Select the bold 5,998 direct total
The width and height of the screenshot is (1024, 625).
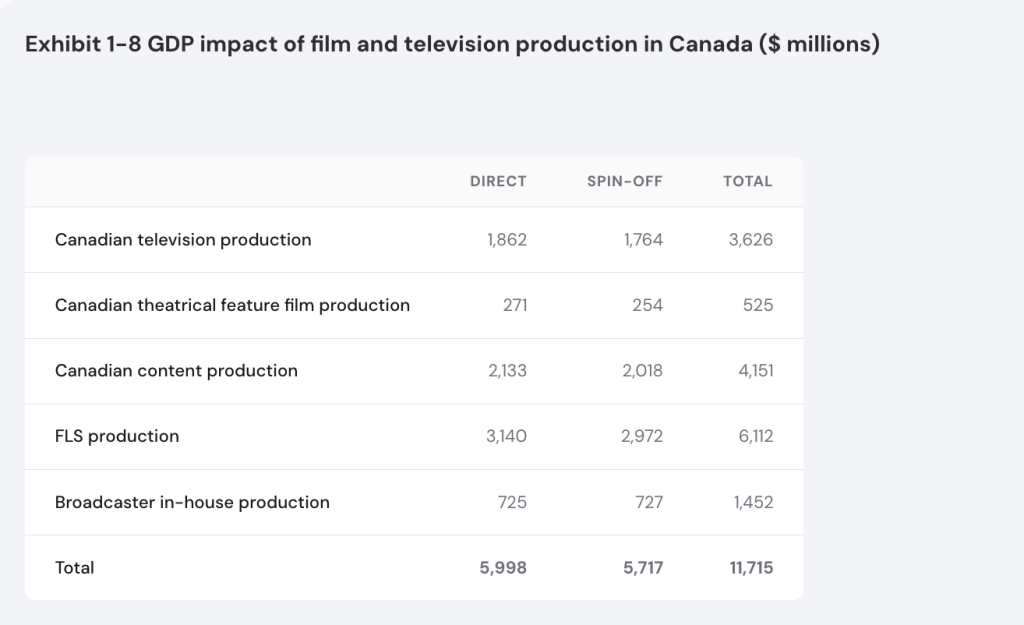[x=504, y=568]
